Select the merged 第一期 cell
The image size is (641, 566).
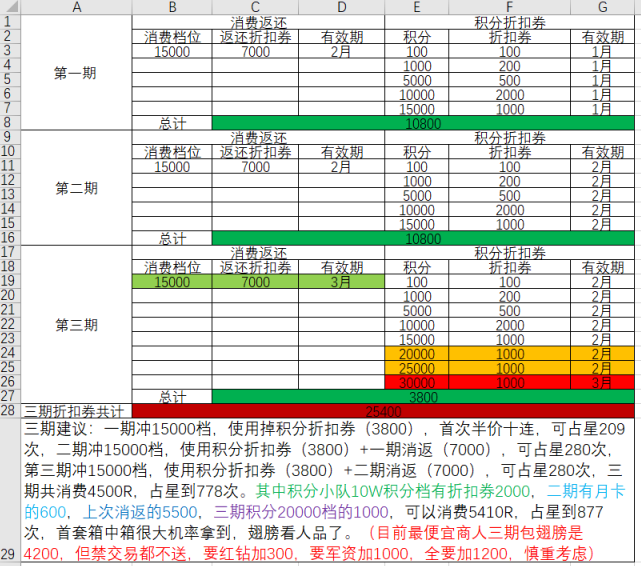point(77,73)
